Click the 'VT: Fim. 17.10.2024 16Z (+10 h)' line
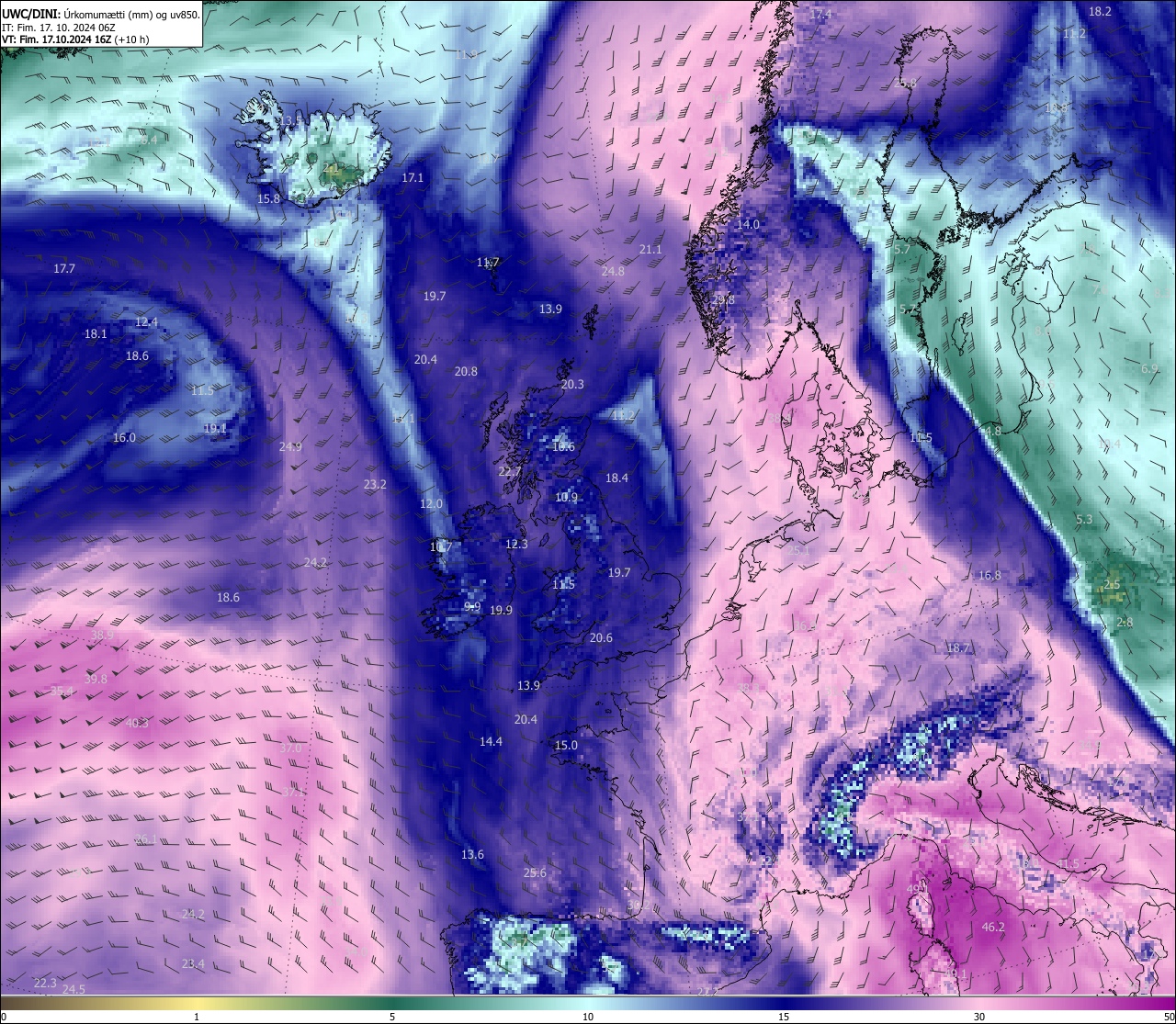Screen dimensions: 1176x1024 click(75, 39)
